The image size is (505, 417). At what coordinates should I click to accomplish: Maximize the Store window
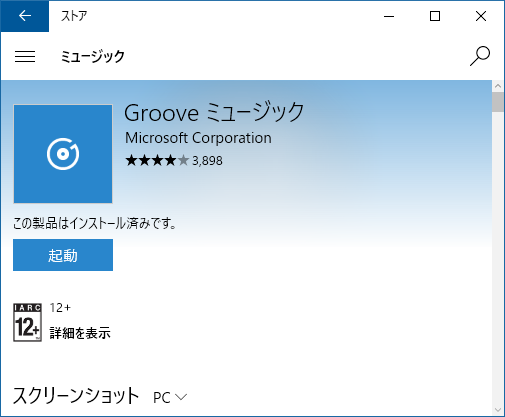click(x=435, y=16)
